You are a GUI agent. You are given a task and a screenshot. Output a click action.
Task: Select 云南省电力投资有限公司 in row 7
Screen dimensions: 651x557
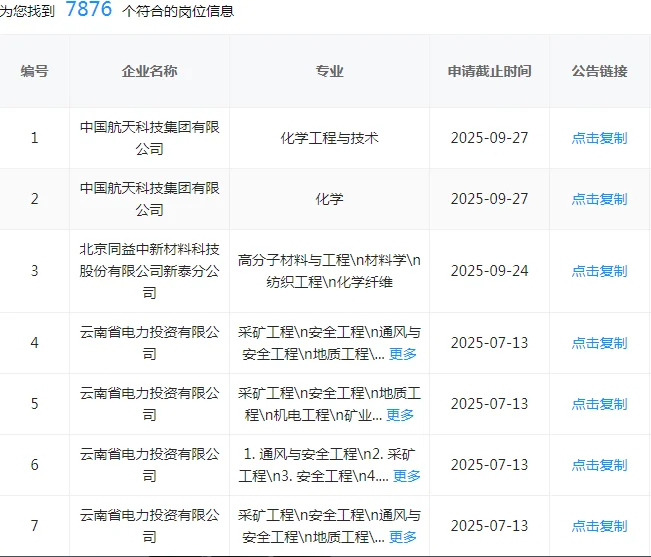click(149, 526)
